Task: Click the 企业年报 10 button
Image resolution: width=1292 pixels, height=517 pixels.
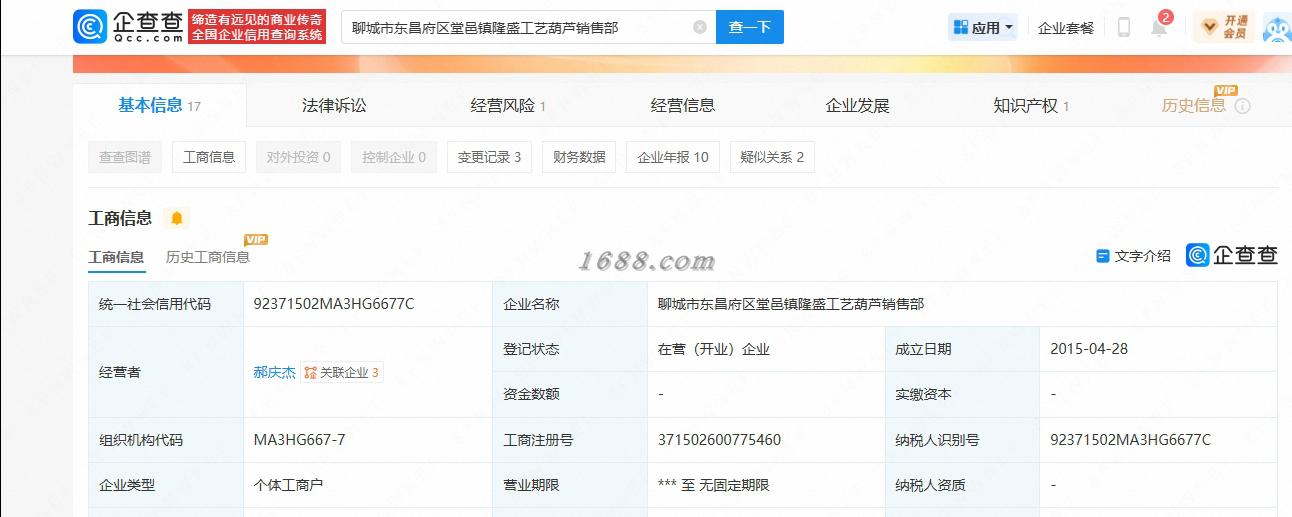Action: pos(673,157)
